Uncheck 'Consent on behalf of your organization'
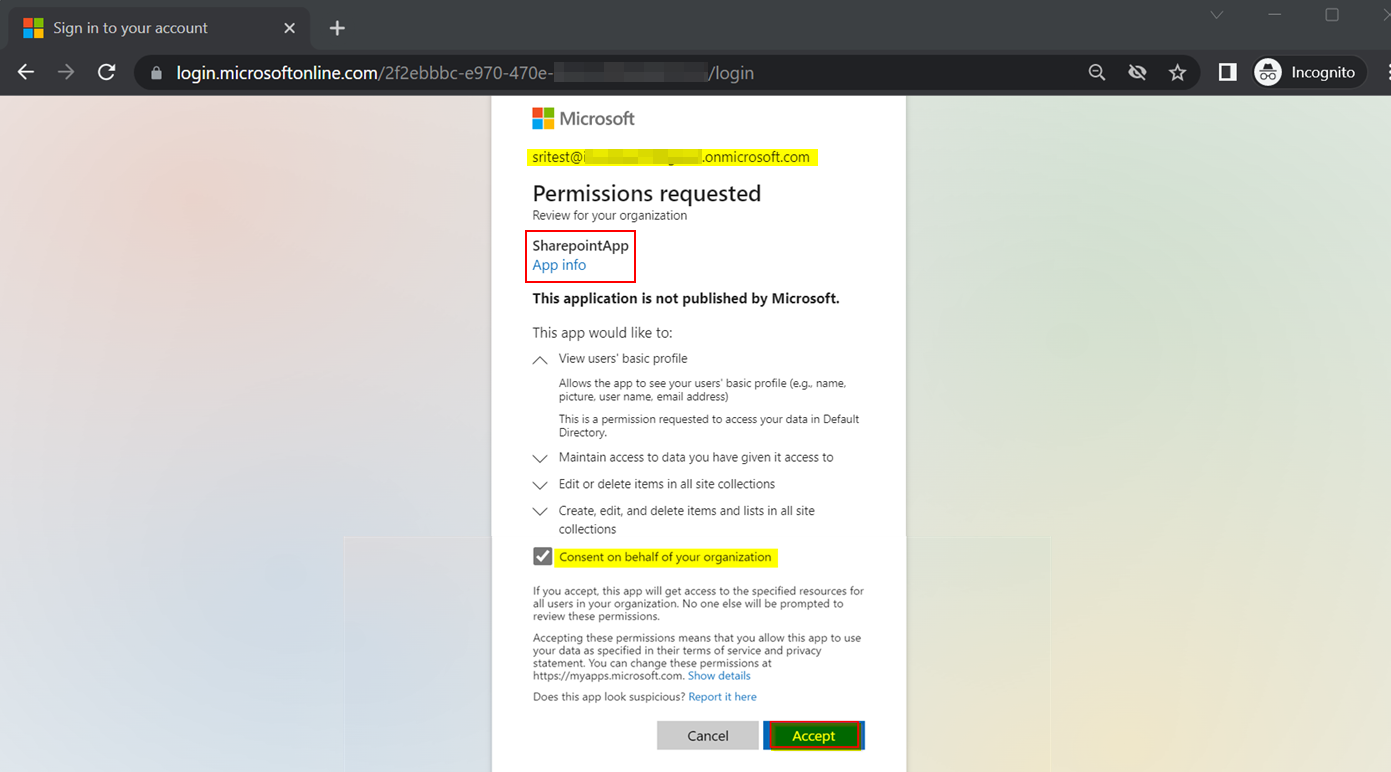This screenshot has width=1391, height=772. click(542, 556)
